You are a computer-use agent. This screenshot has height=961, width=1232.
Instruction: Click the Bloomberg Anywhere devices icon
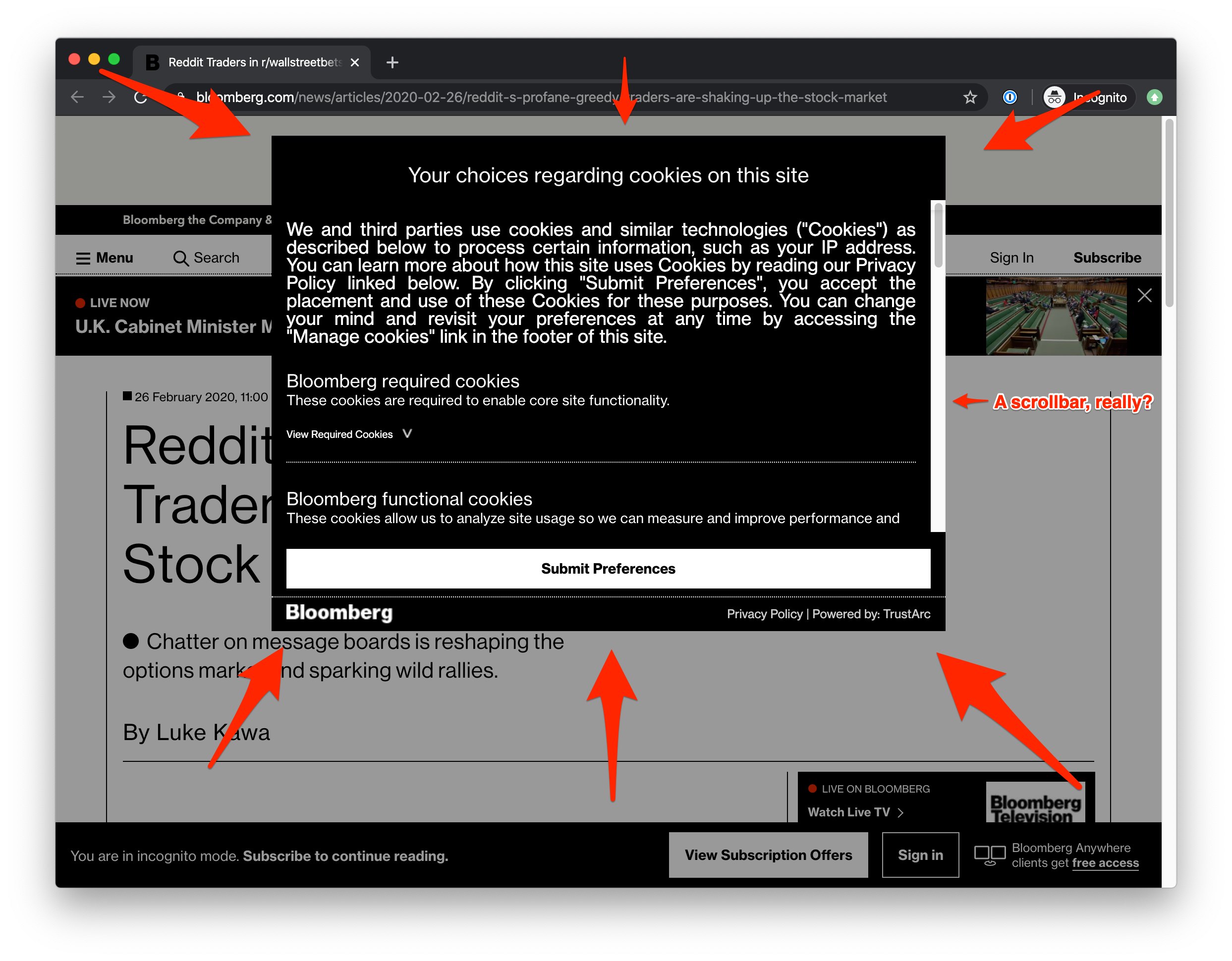[990, 855]
